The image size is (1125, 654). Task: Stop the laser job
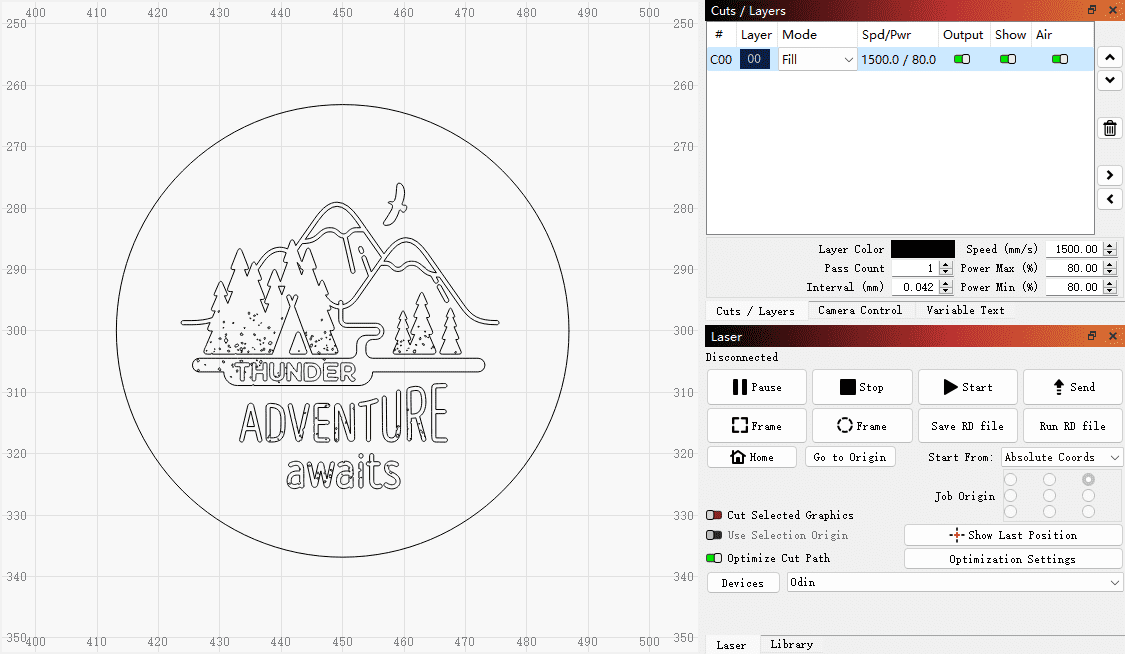(862, 387)
